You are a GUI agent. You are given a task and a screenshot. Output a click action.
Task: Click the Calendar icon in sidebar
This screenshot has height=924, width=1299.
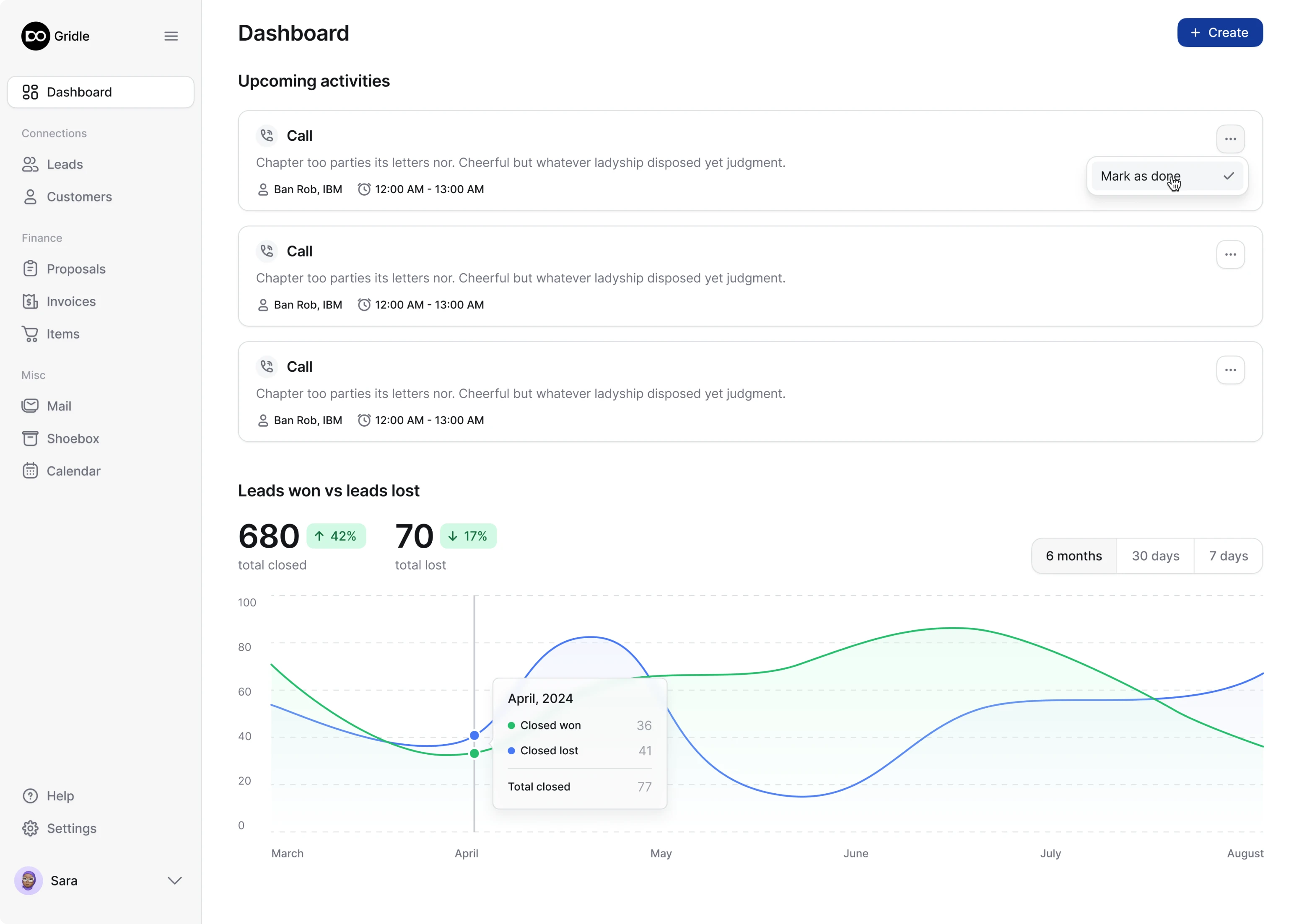30,471
